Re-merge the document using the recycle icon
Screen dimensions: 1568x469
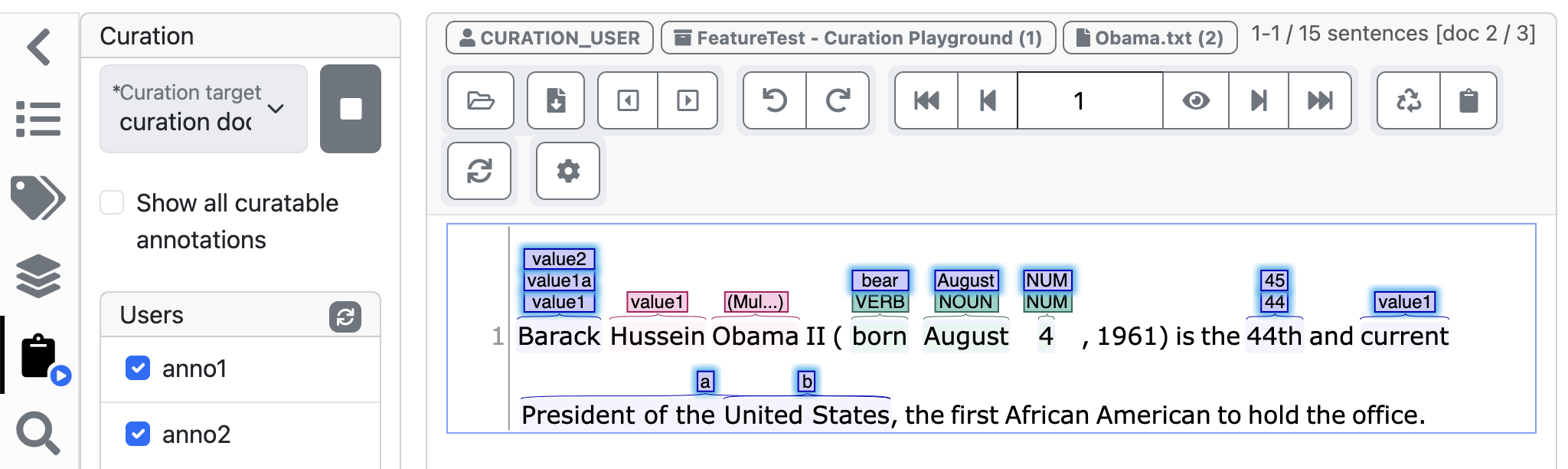1407,100
